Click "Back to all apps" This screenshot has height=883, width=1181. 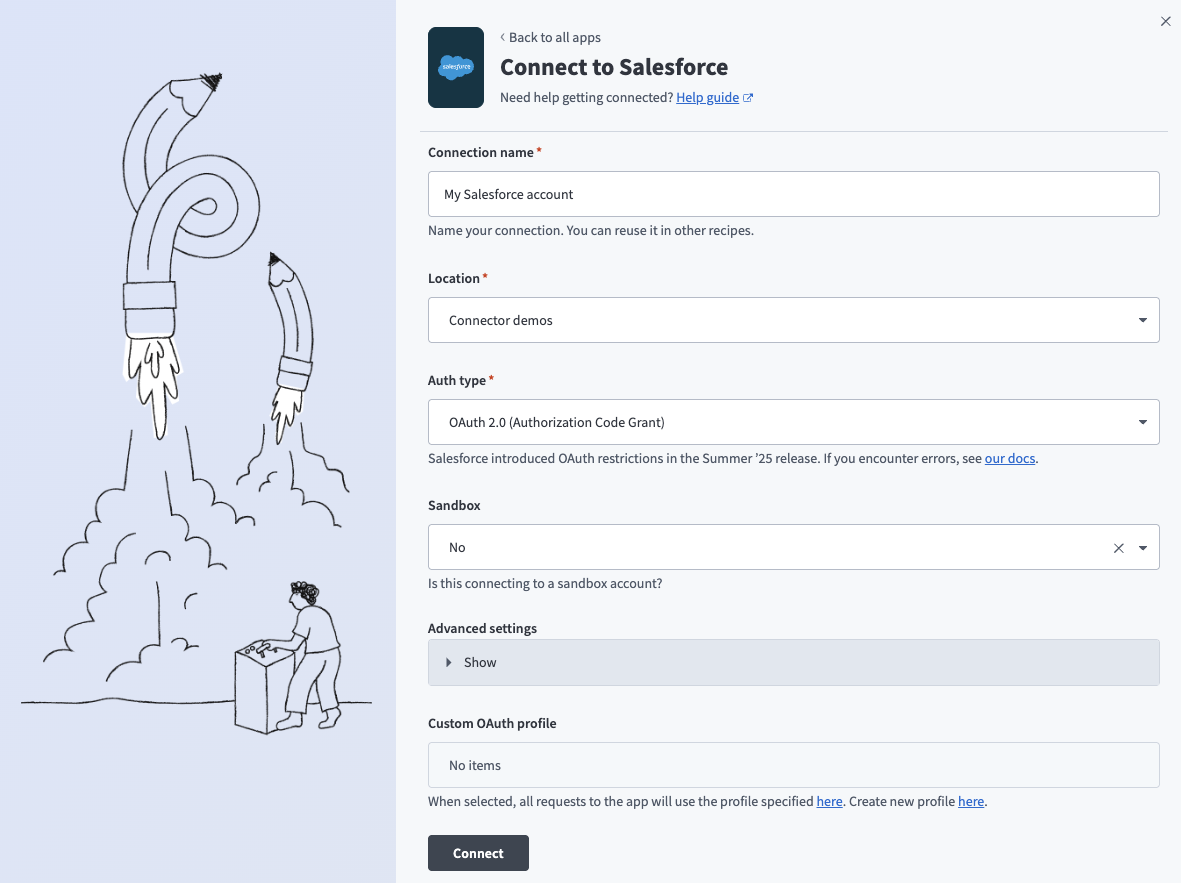556,37
